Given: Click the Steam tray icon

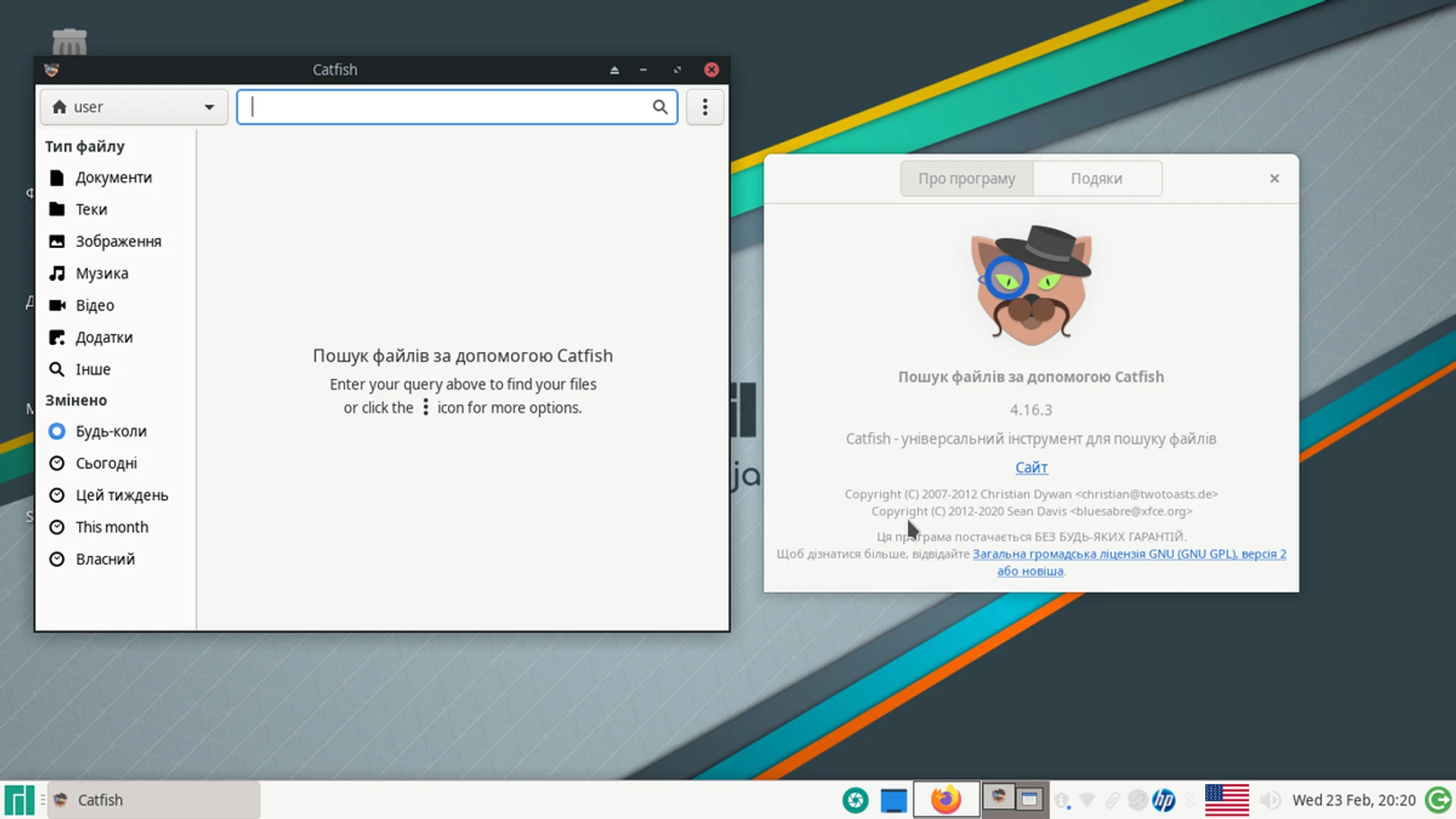Looking at the screenshot, I should tap(1137, 800).
